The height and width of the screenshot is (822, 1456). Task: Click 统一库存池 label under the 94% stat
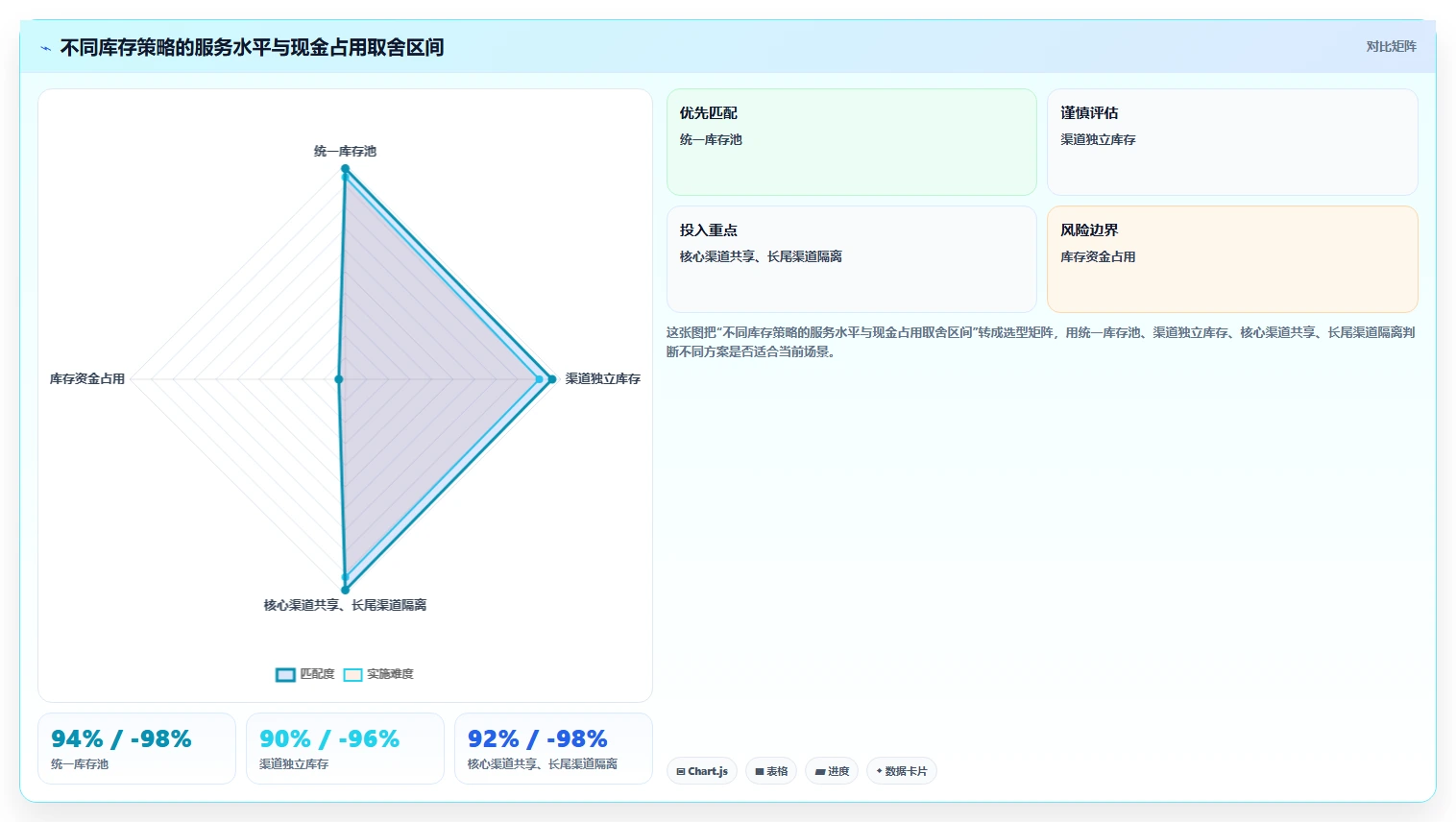tap(80, 764)
